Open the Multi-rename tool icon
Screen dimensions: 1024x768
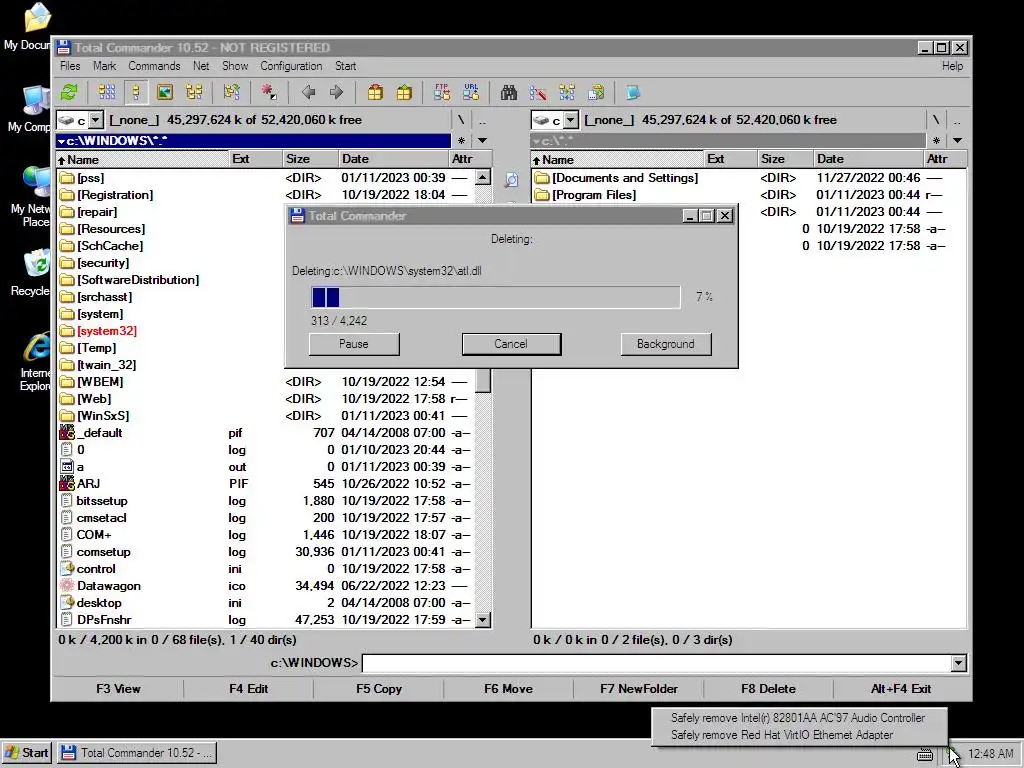[538, 93]
